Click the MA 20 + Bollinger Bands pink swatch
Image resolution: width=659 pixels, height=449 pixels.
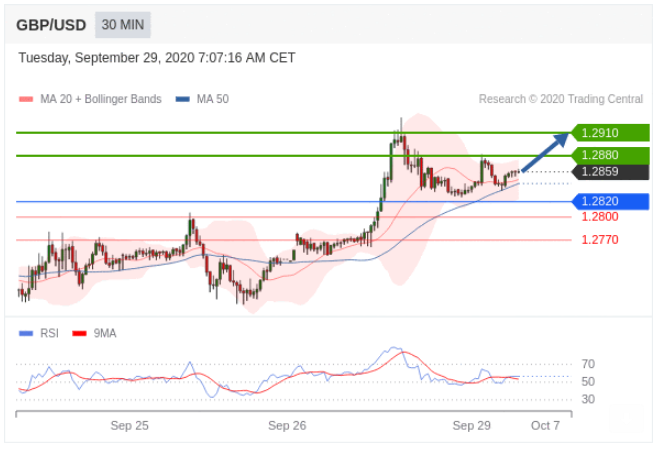coord(26,99)
